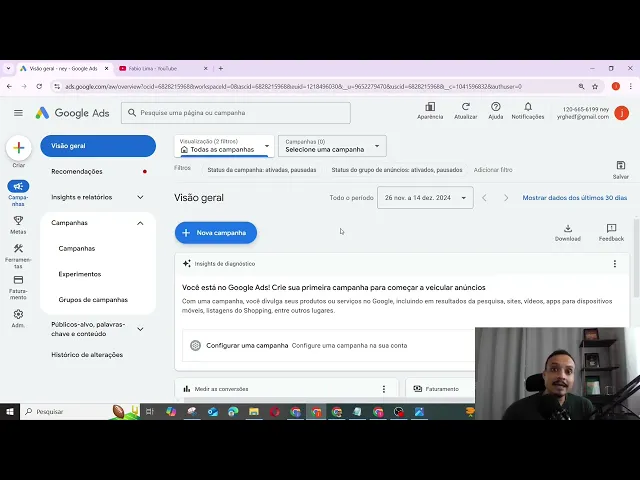Open File Explorer on taskbar
Screen dimensions: 640x480
254,412
